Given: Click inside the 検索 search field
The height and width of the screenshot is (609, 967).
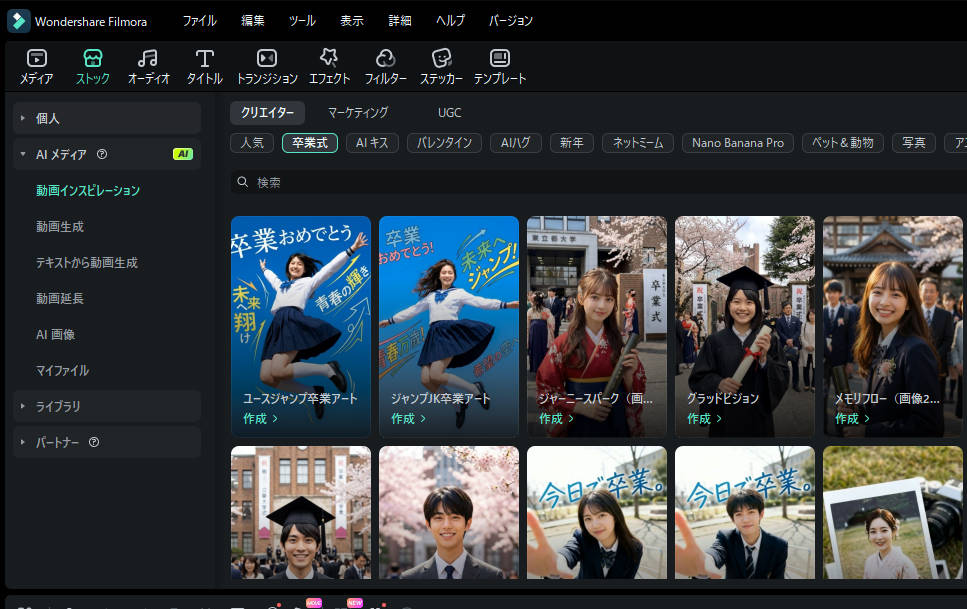Looking at the screenshot, I should pyautogui.click(x=400, y=181).
